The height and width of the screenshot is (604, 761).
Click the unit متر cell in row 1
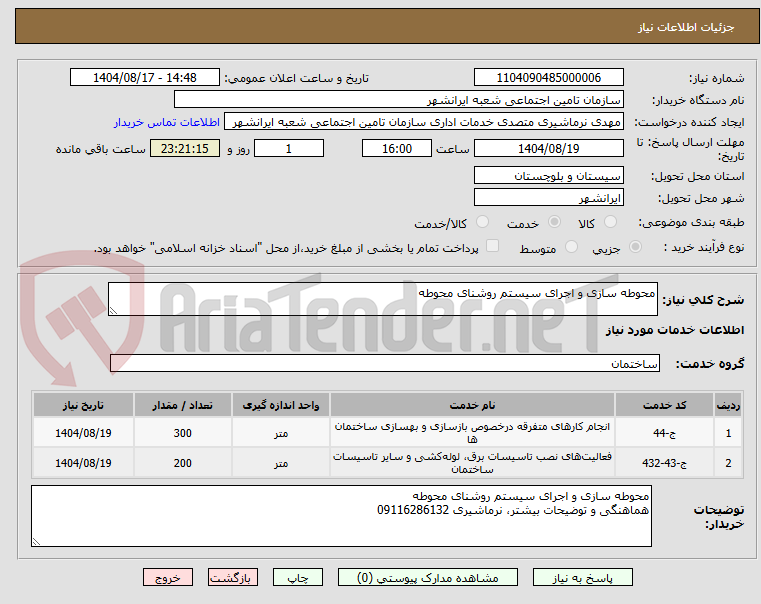pos(281,433)
